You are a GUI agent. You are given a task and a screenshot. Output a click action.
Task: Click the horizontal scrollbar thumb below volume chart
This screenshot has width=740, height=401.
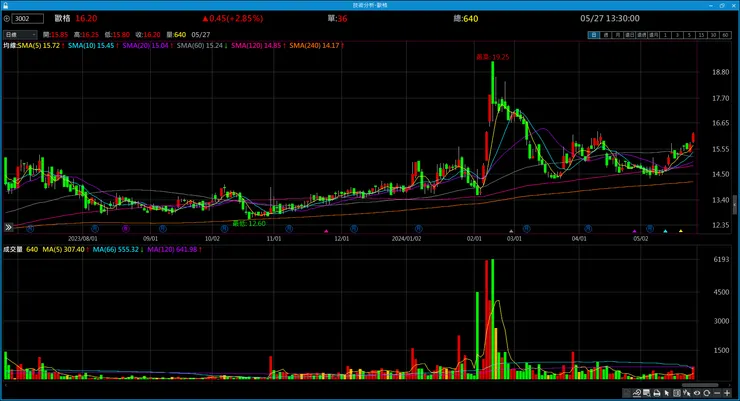pos(700,385)
